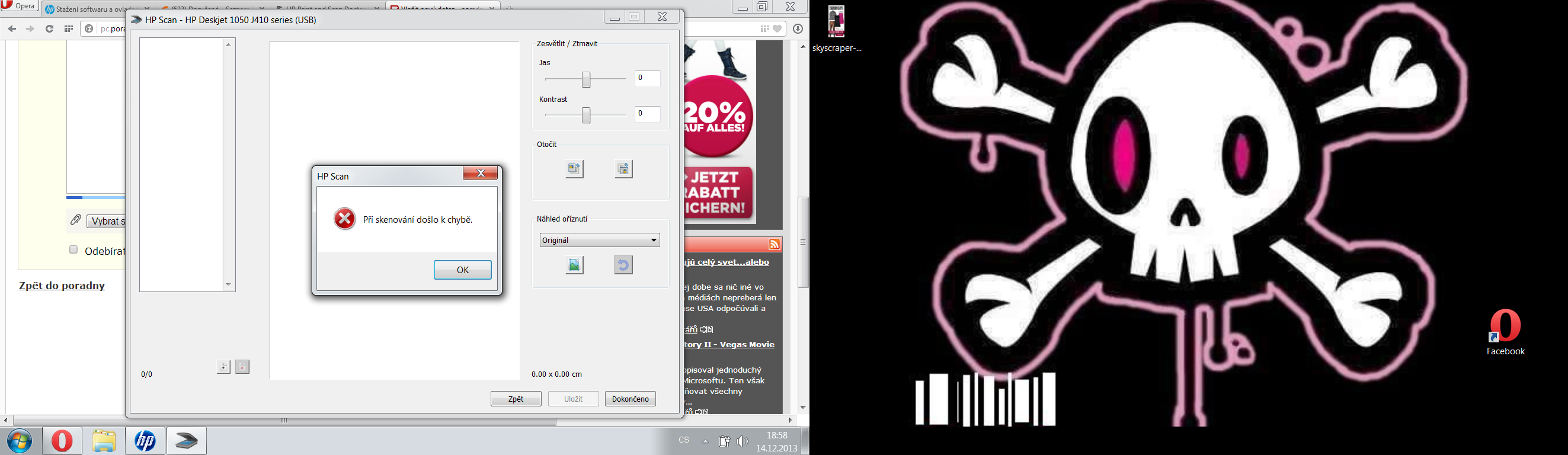Image resolution: width=1568 pixels, height=455 pixels.
Task: Click the thumbnail list down arrow
Action: [x=228, y=285]
